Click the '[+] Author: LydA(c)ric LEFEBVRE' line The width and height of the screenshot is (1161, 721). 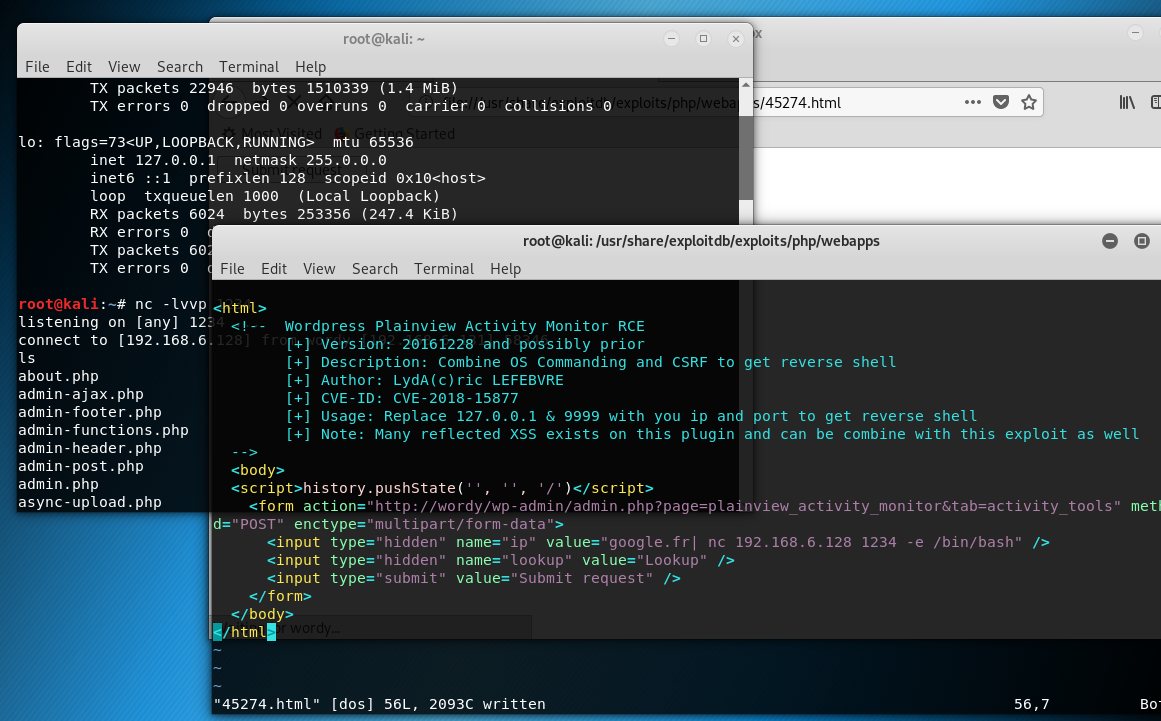pyautogui.click(x=424, y=380)
